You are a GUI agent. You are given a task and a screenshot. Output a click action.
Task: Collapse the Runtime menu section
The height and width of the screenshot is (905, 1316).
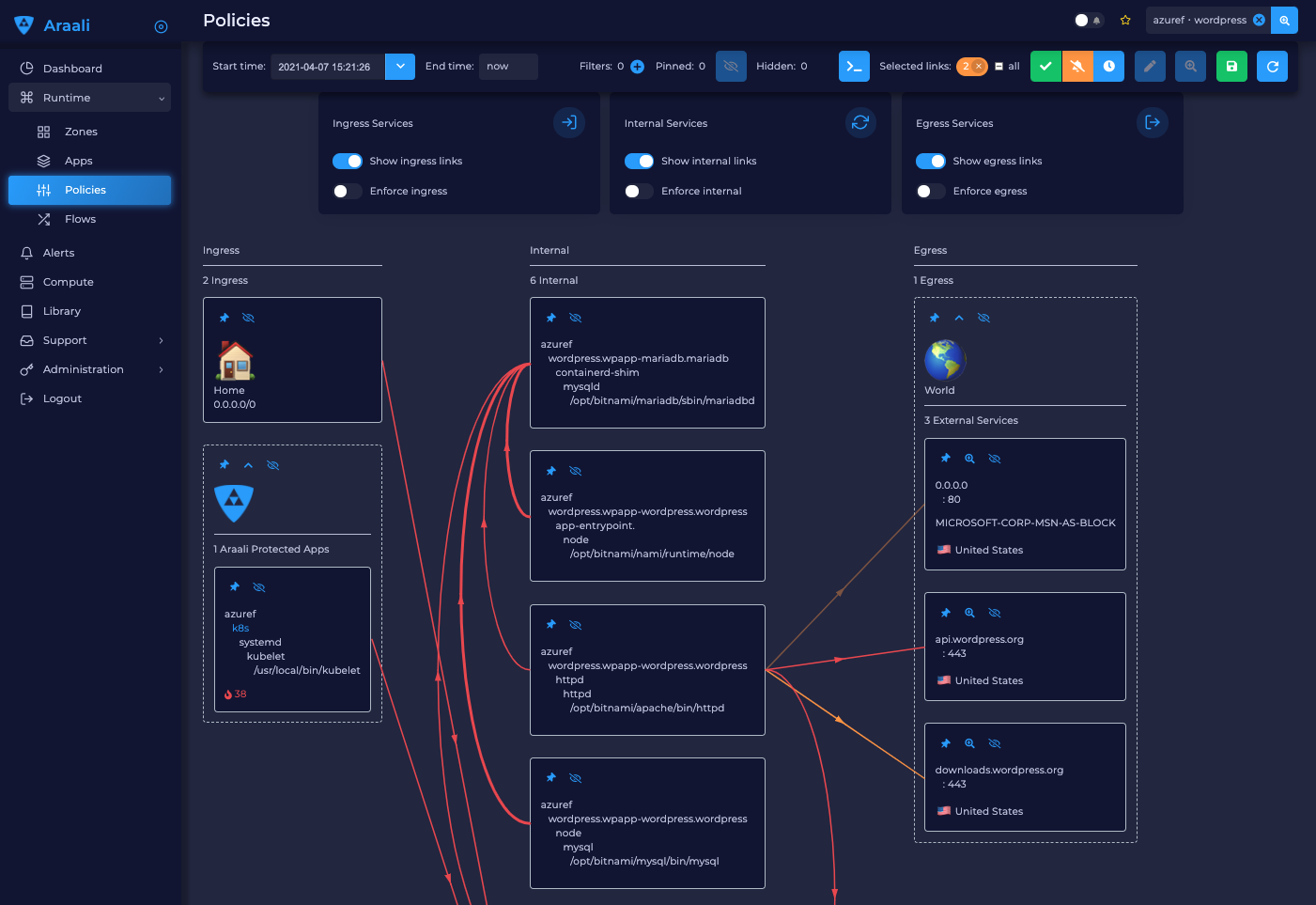(x=162, y=98)
